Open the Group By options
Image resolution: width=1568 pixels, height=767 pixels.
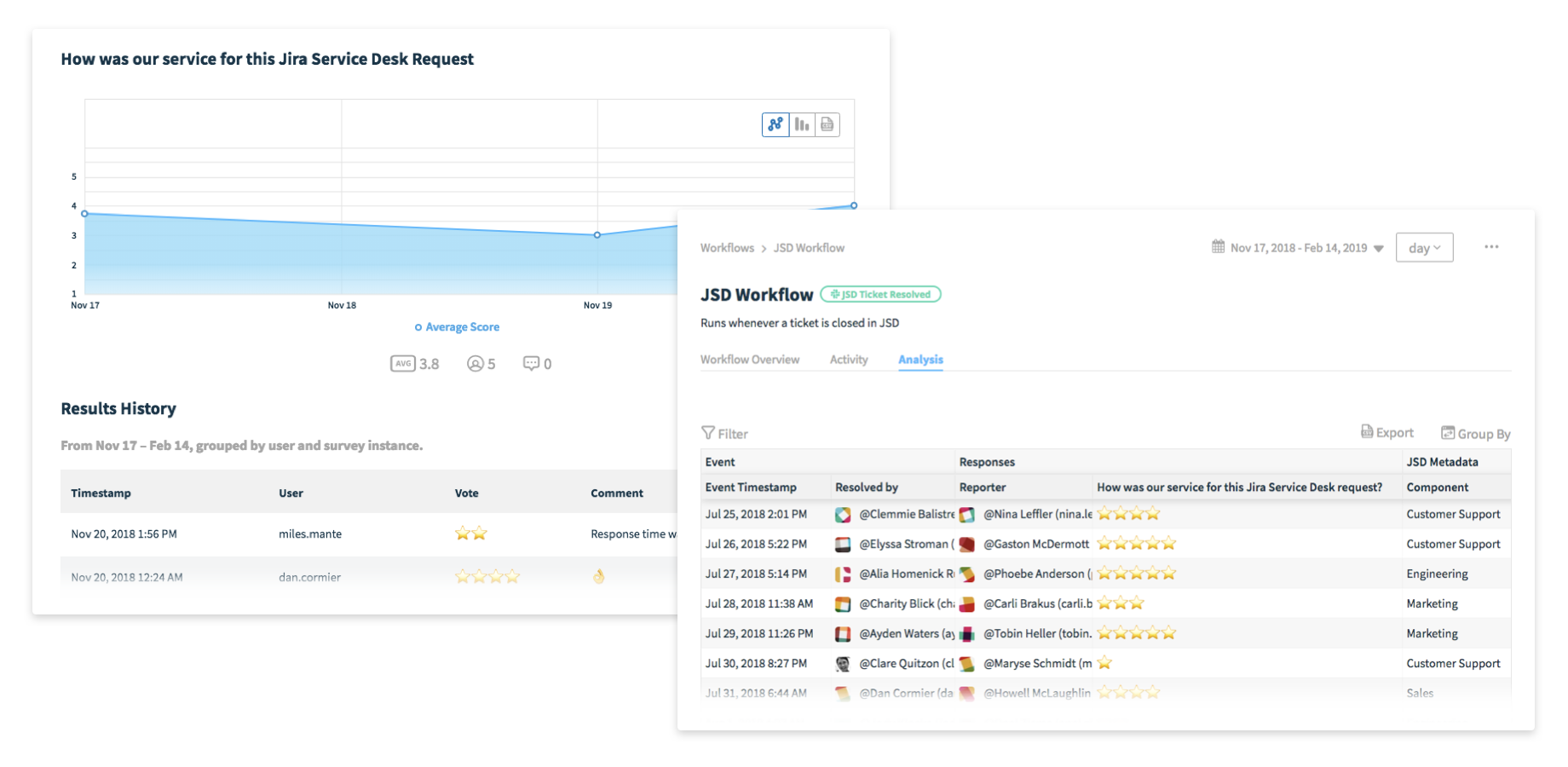(1476, 433)
